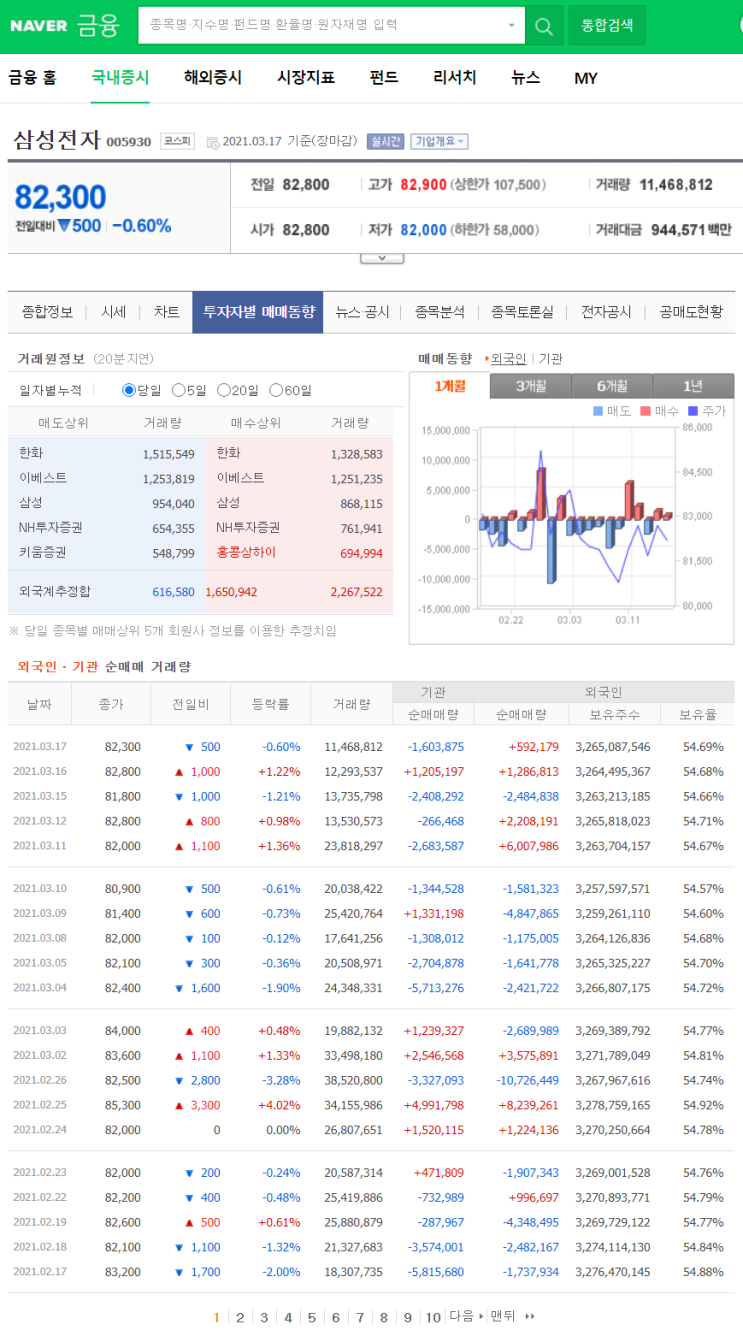The image size is (743, 1342).
Task: Open 리서치 menu
Action: (x=455, y=77)
